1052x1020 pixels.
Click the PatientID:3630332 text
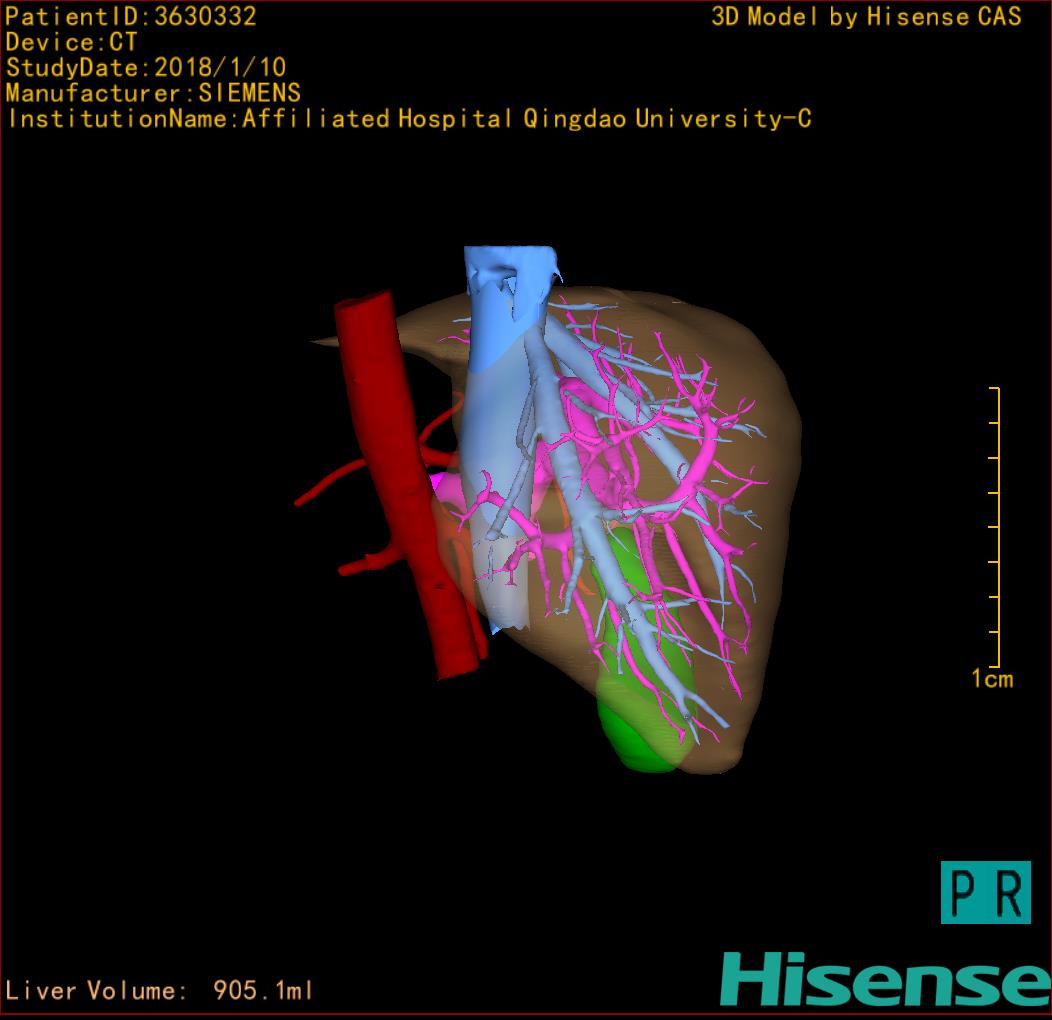click(131, 16)
